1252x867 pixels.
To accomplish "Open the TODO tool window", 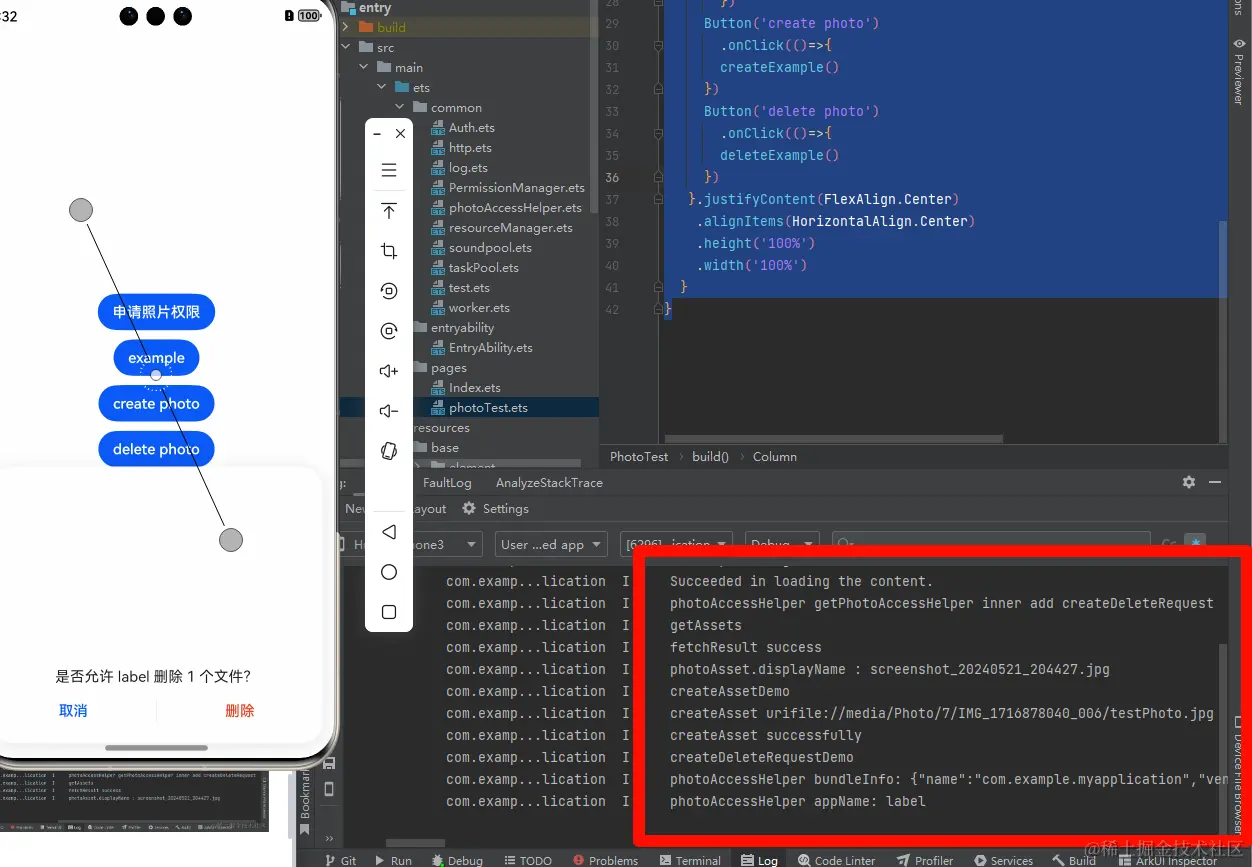I will click(527, 860).
